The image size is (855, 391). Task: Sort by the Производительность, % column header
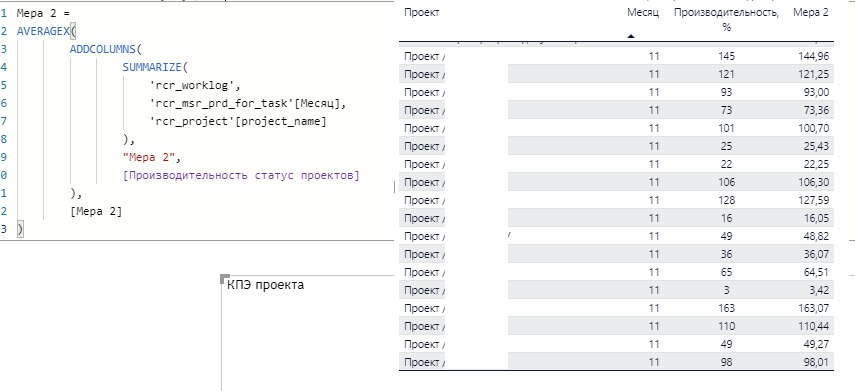point(726,20)
